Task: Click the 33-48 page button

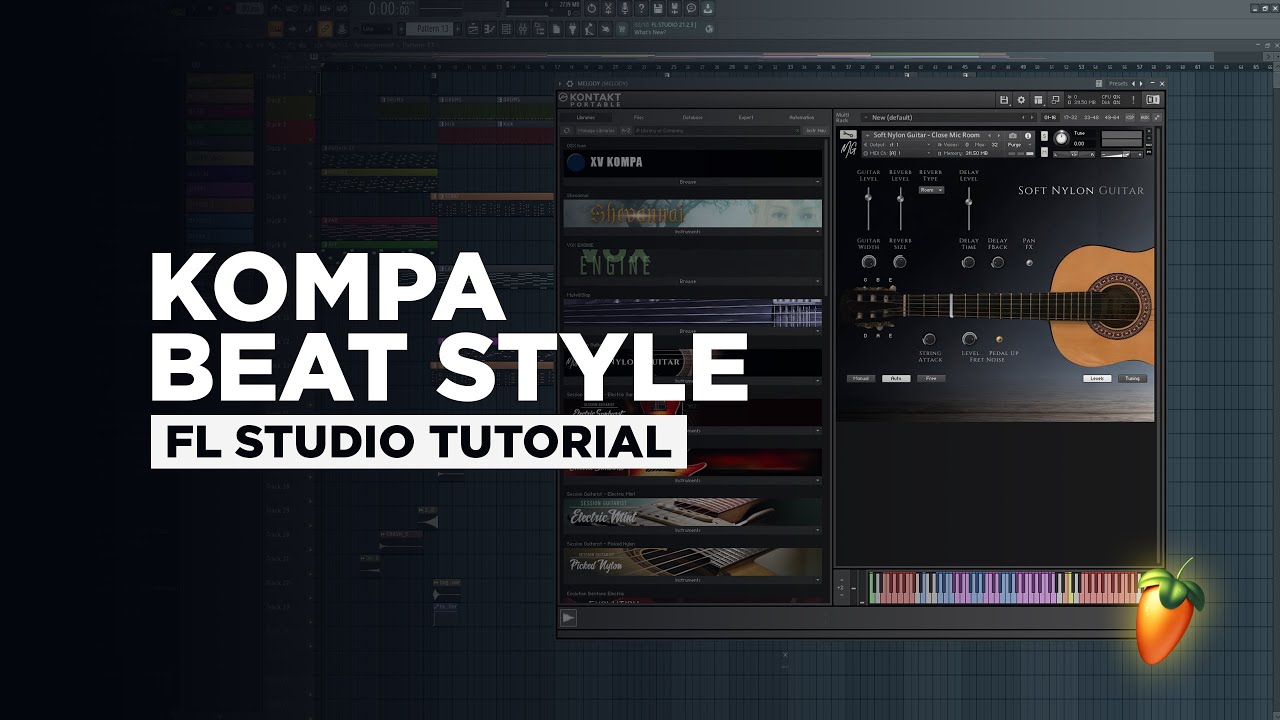Action: 1091,117
